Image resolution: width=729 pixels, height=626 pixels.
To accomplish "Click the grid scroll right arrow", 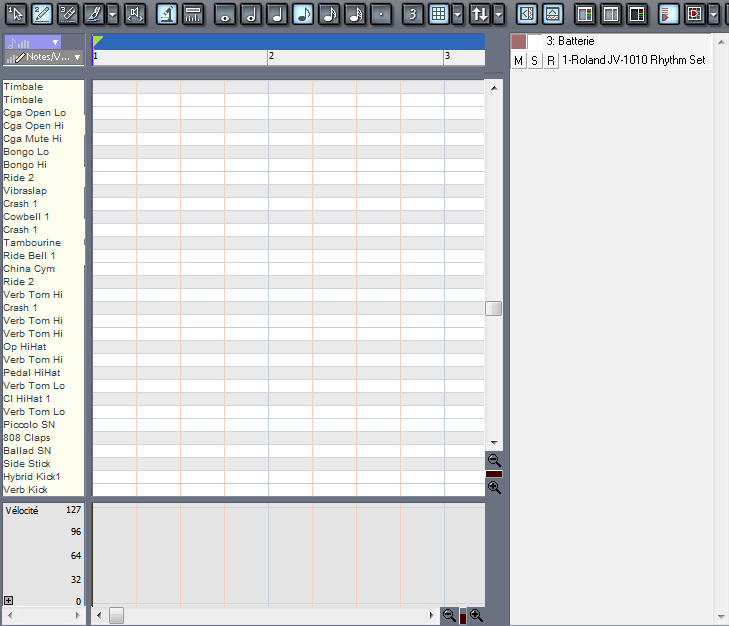I will click(431, 615).
